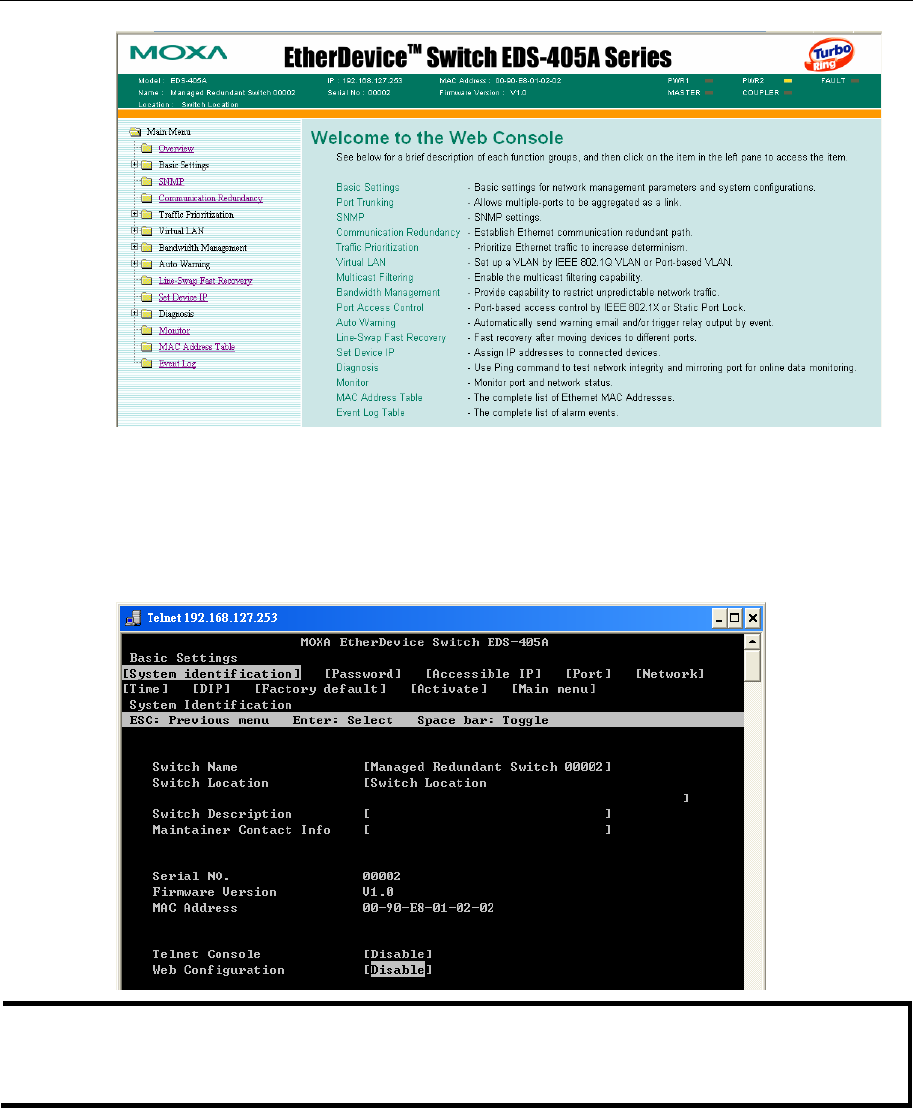913x1108 pixels.
Task: Click the Virtual LAN folder icon
Action: coord(146,231)
